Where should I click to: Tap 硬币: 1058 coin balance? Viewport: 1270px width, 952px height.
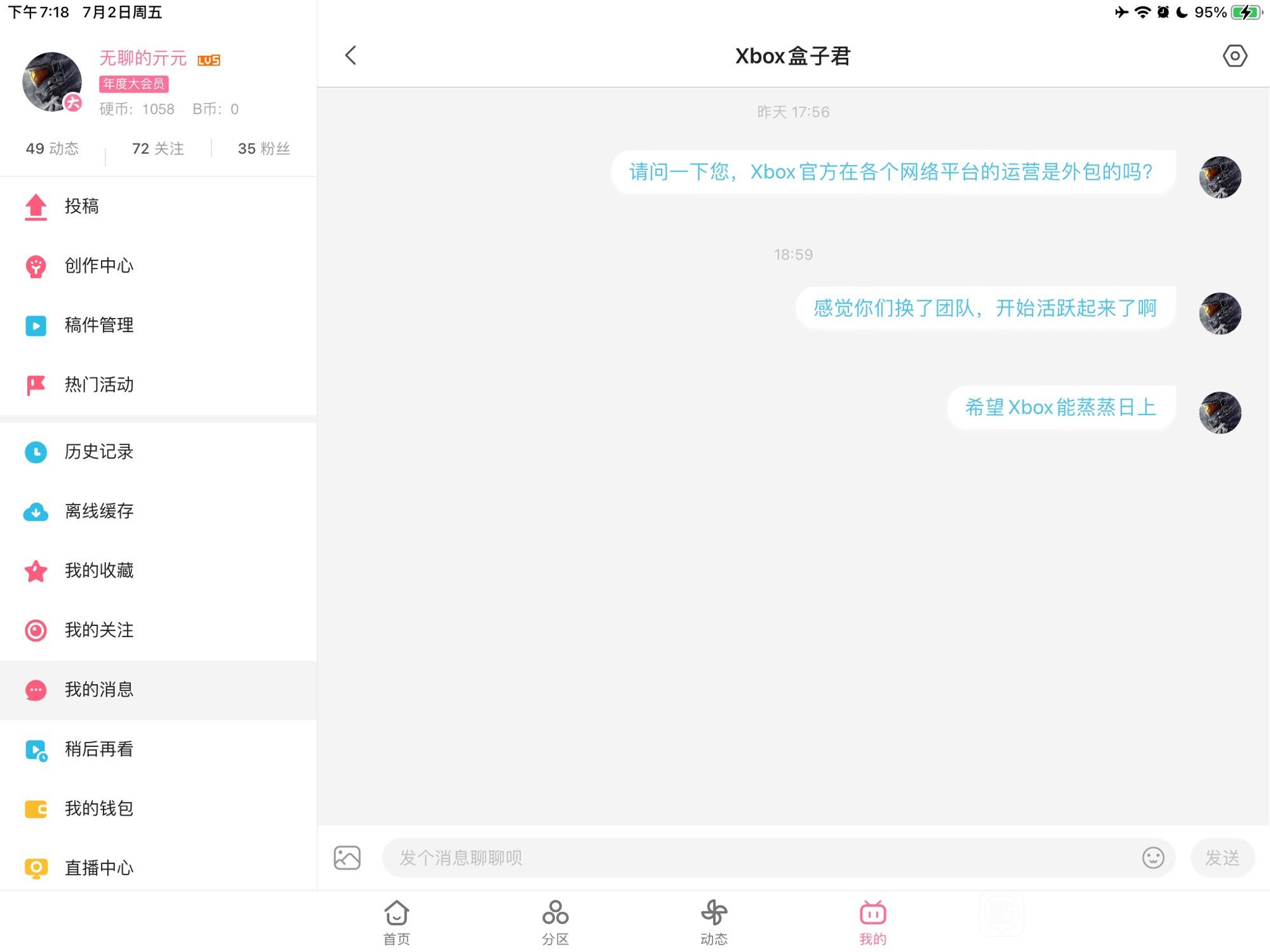tap(137, 109)
